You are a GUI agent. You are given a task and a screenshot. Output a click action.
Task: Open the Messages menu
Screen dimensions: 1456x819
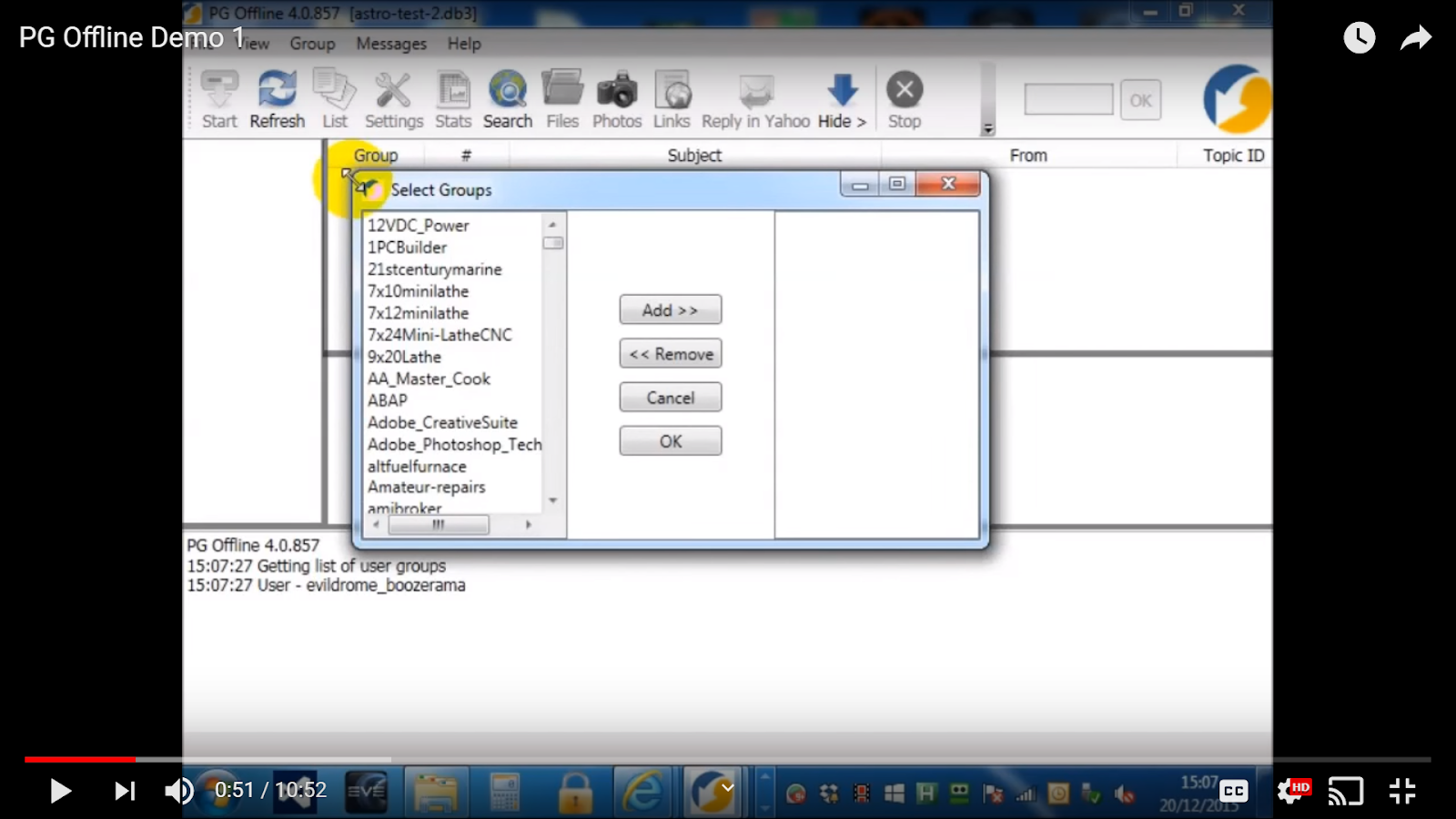tap(391, 44)
